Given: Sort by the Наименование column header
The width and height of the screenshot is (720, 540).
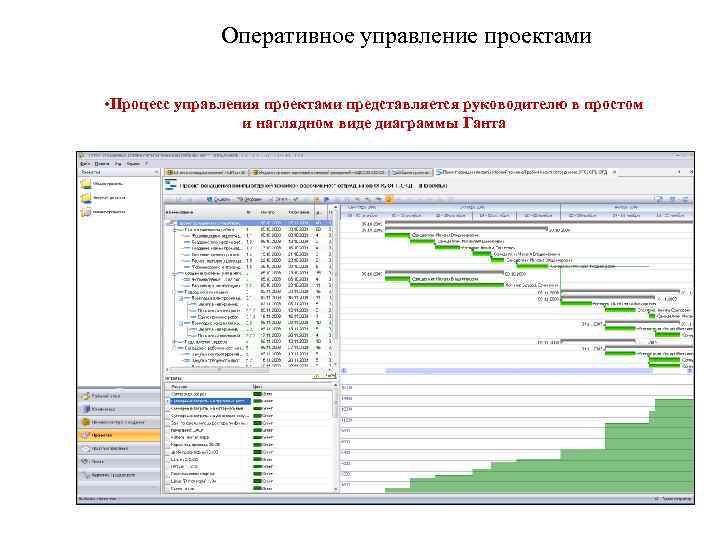Looking at the screenshot, I should pyautogui.click(x=203, y=213).
